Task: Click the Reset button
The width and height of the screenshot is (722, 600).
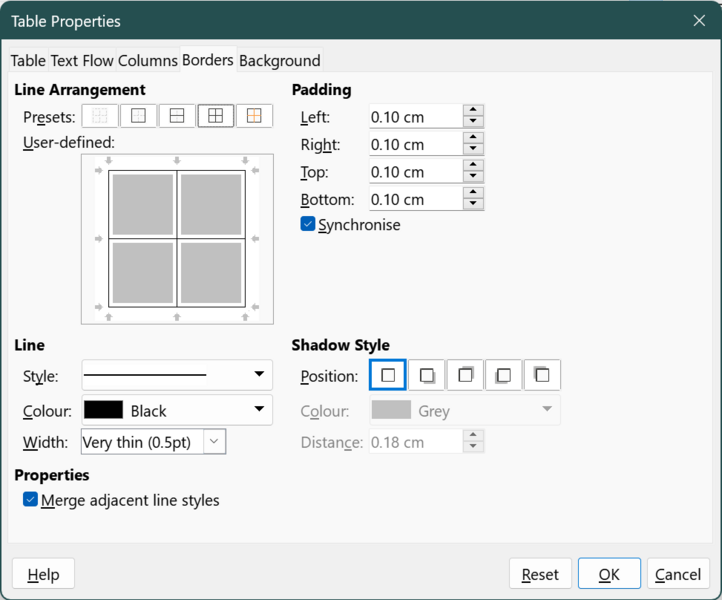Action: tap(540, 574)
